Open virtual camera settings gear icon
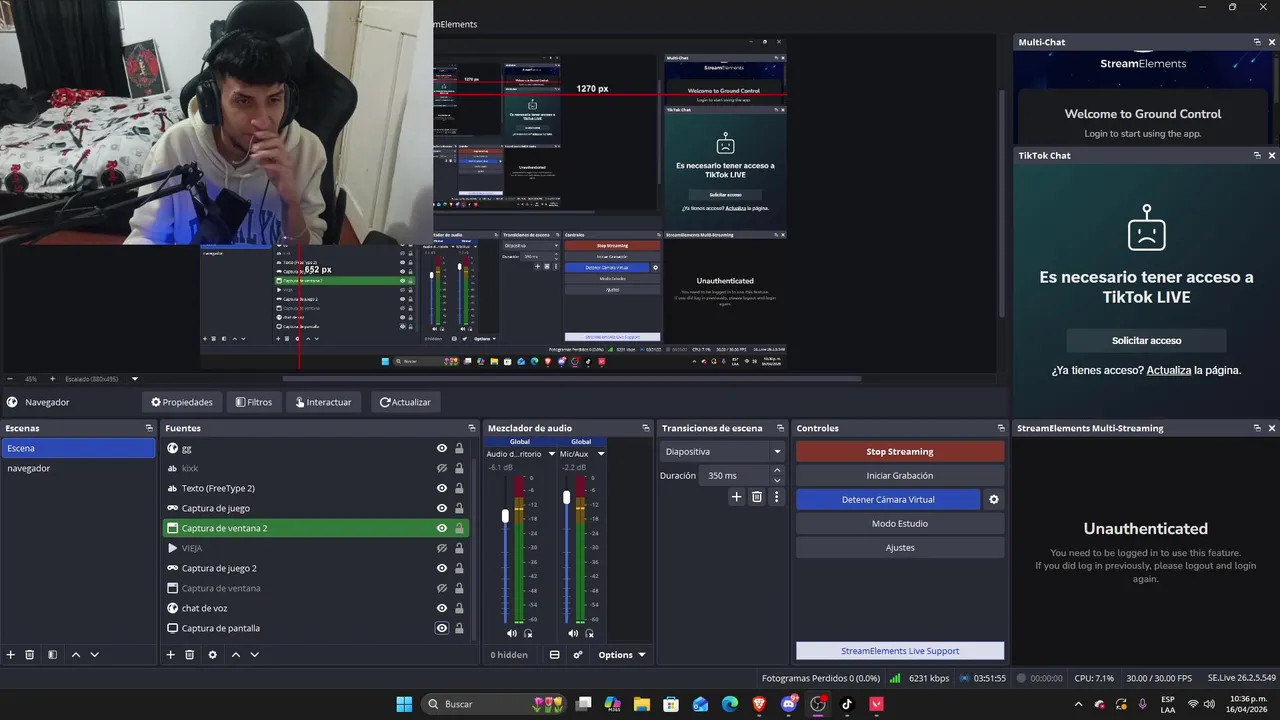 coord(994,499)
